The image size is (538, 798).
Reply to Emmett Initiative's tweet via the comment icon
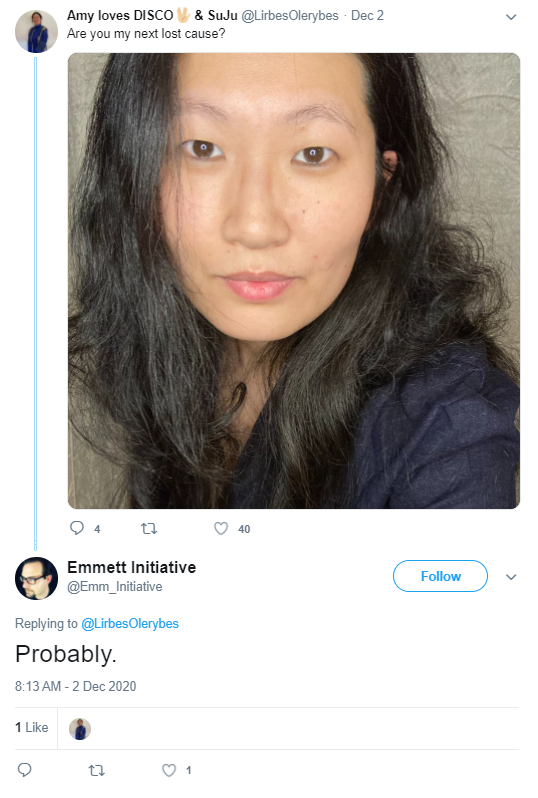point(24,770)
